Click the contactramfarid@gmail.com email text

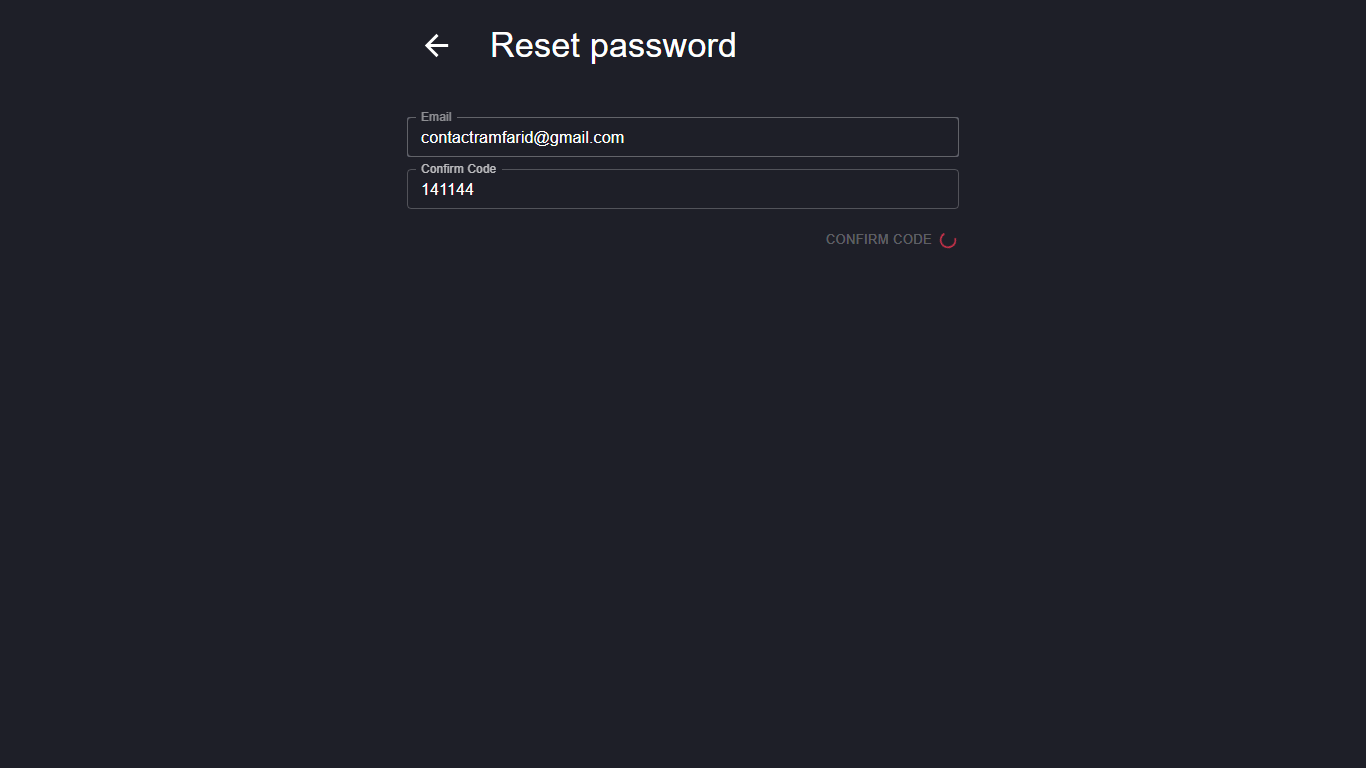(522, 138)
